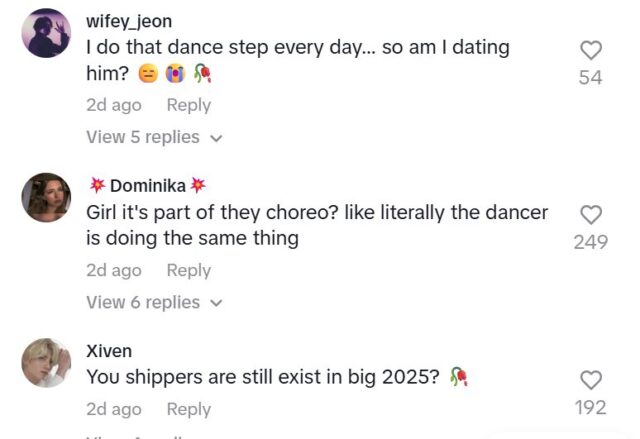640x439 pixels.
Task: Open Xiven's profile picture
Action: (46, 363)
